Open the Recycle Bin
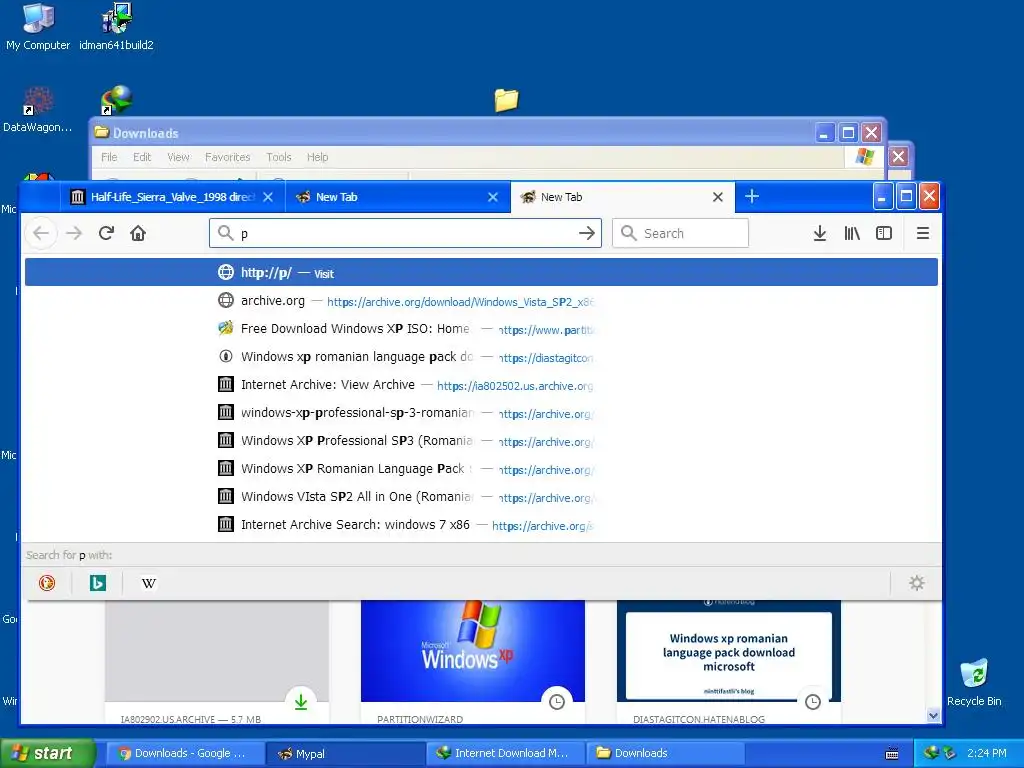 tap(974, 682)
